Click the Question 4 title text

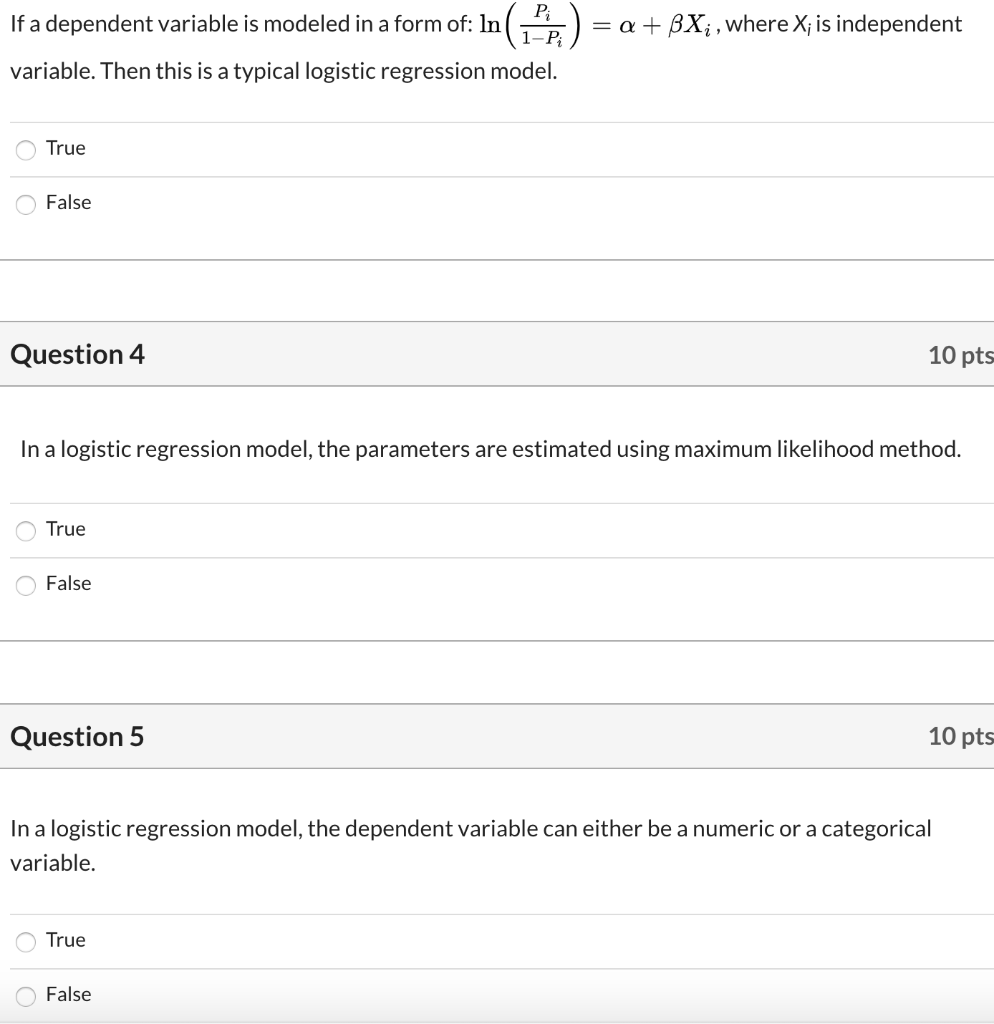pos(77,354)
